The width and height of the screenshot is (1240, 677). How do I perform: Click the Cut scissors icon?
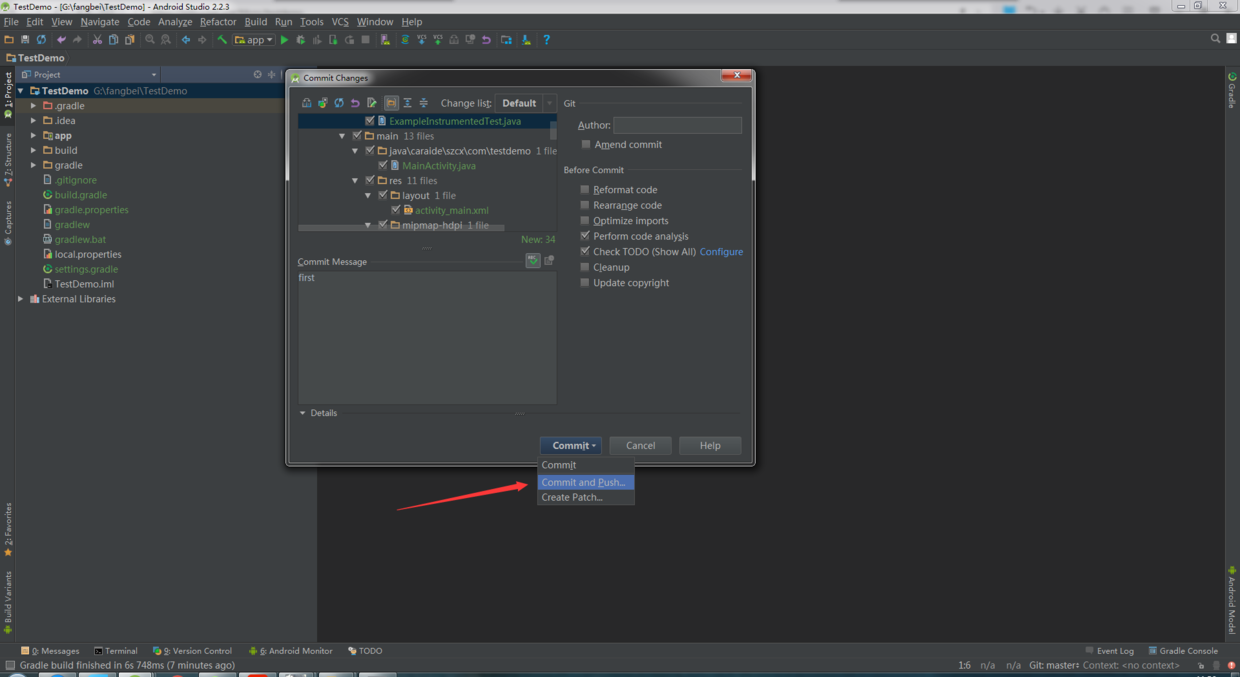coord(97,40)
